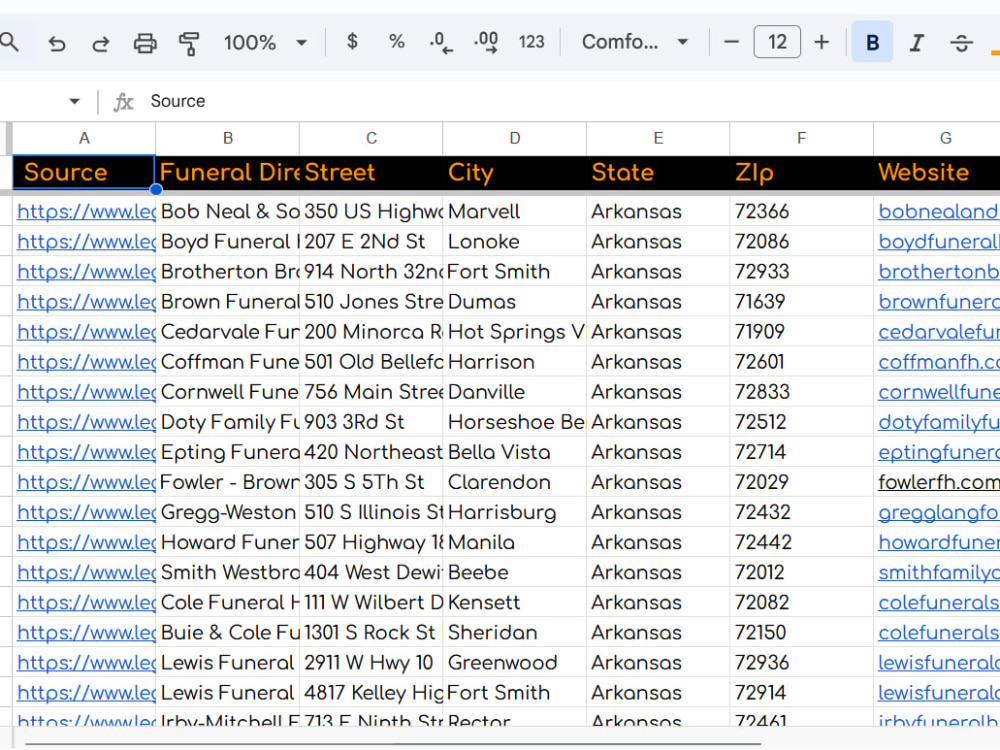Select column B header

point(228,138)
